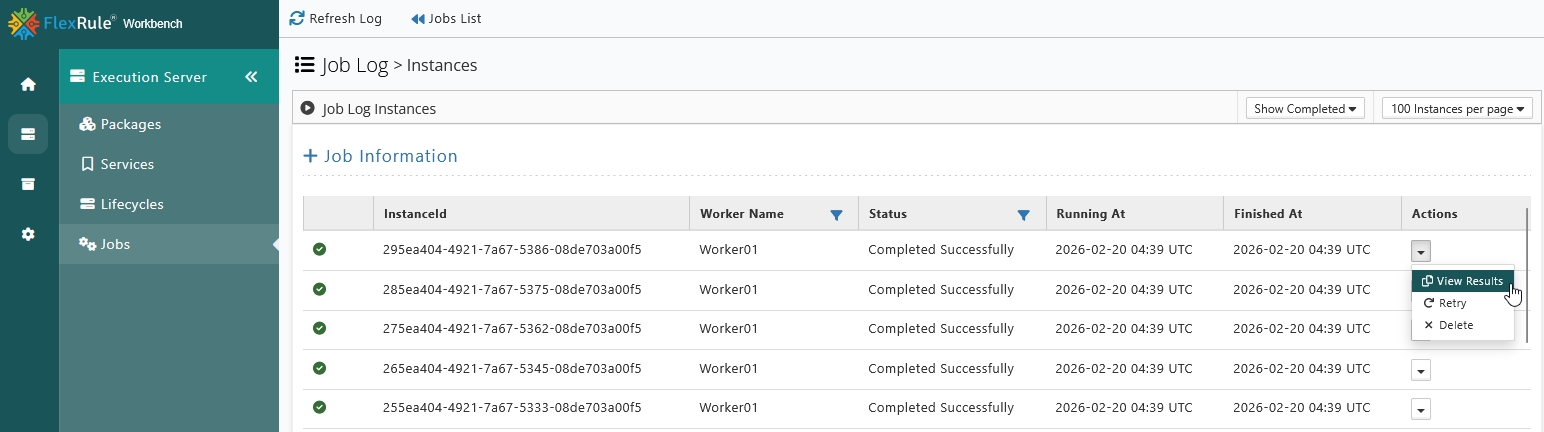Select instance ID 275ea404-4921-7a67-5362-08de703a00f5
The image size is (1544, 432).
click(x=512, y=329)
